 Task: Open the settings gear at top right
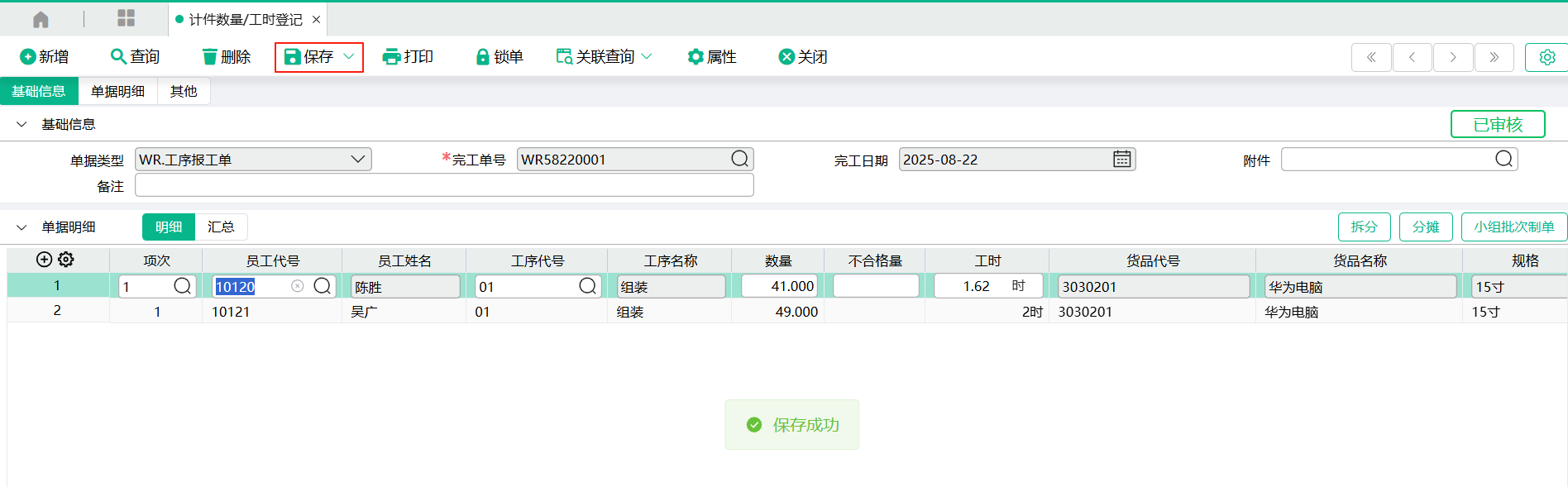(1546, 57)
